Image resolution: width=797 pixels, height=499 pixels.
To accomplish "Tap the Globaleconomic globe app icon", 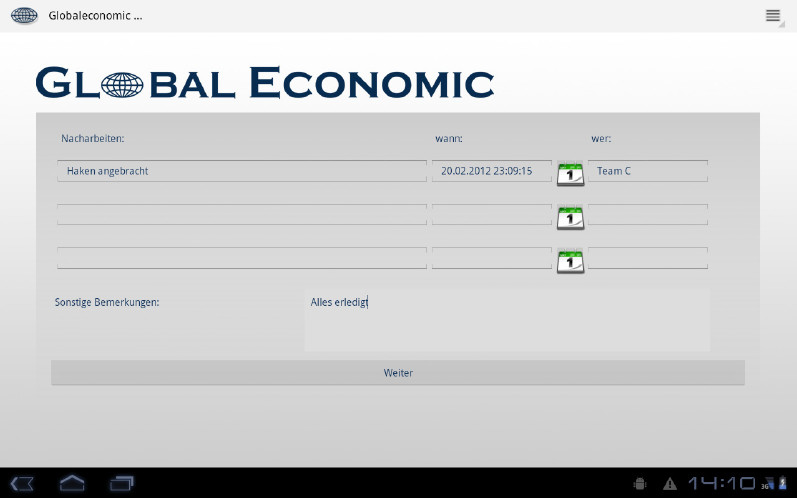I will click(24, 16).
